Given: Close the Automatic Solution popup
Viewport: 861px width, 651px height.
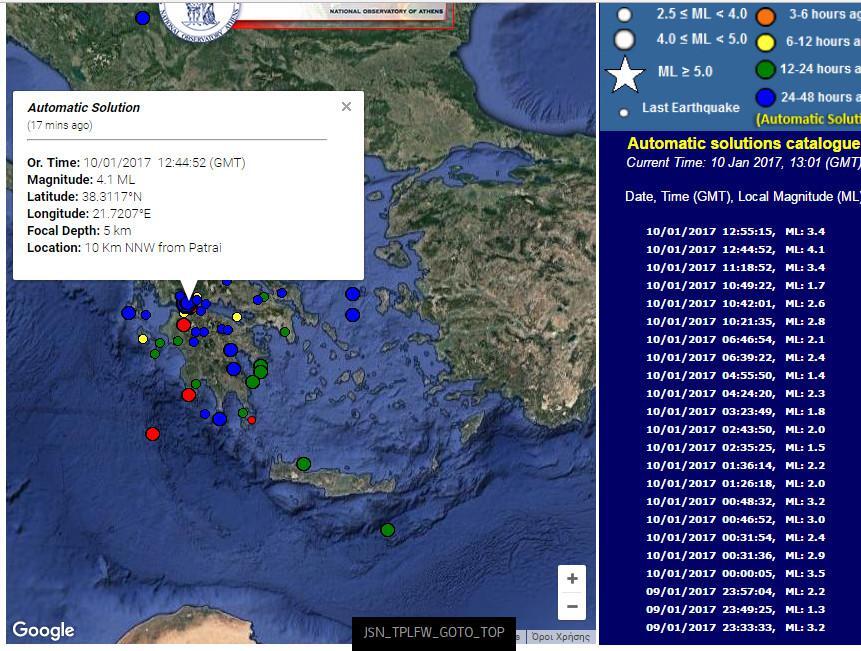Looking at the screenshot, I should point(346,107).
